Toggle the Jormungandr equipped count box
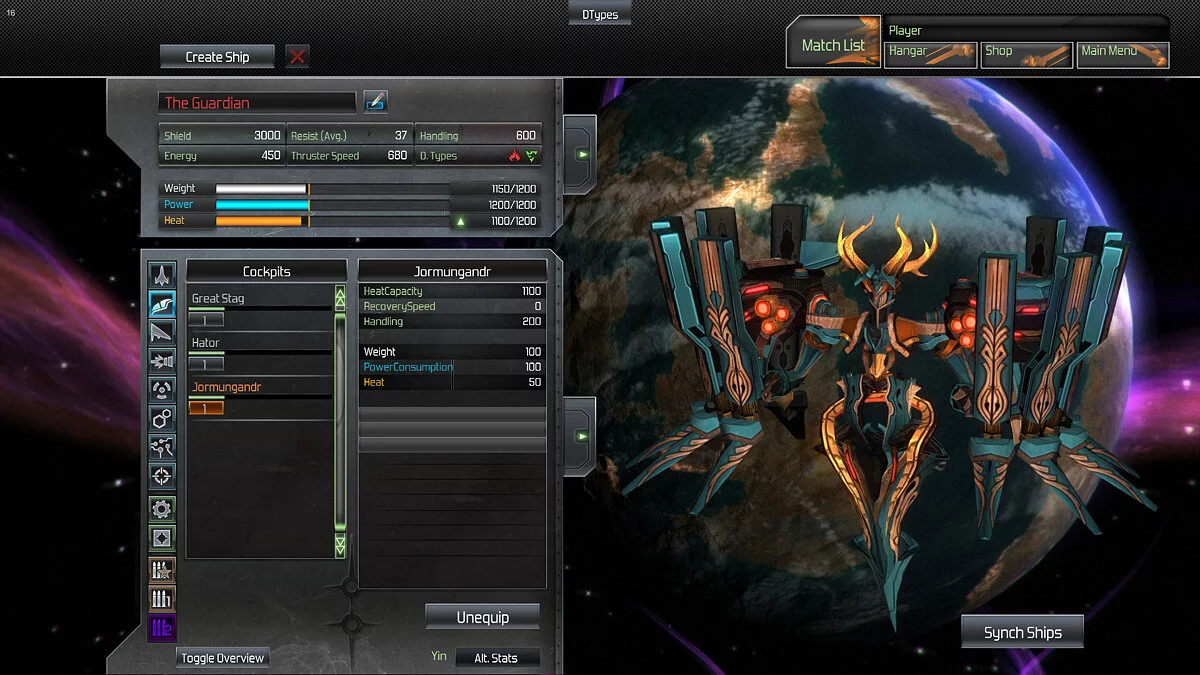Image resolution: width=1200 pixels, height=675 pixels. [206, 407]
